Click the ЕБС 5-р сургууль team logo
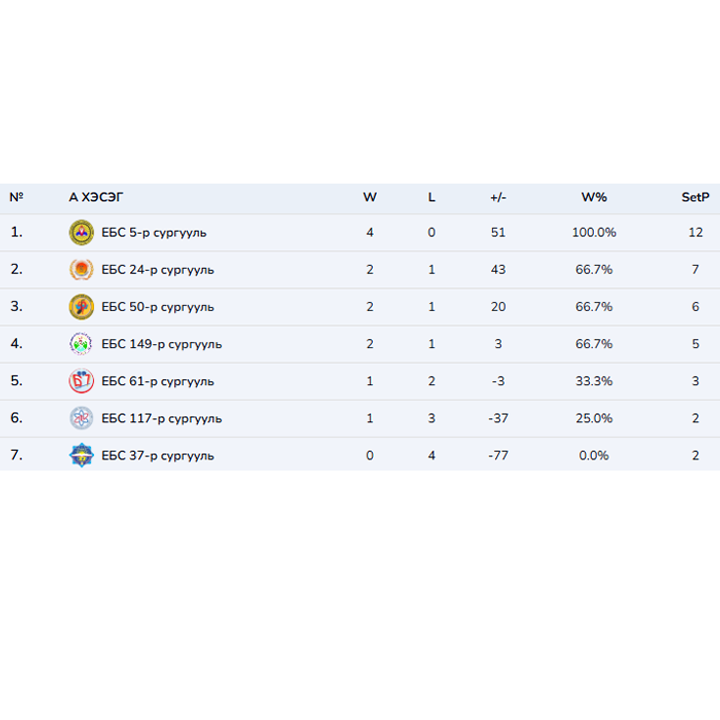The width and height of the screenshot is (720, 720). (81, 233)
